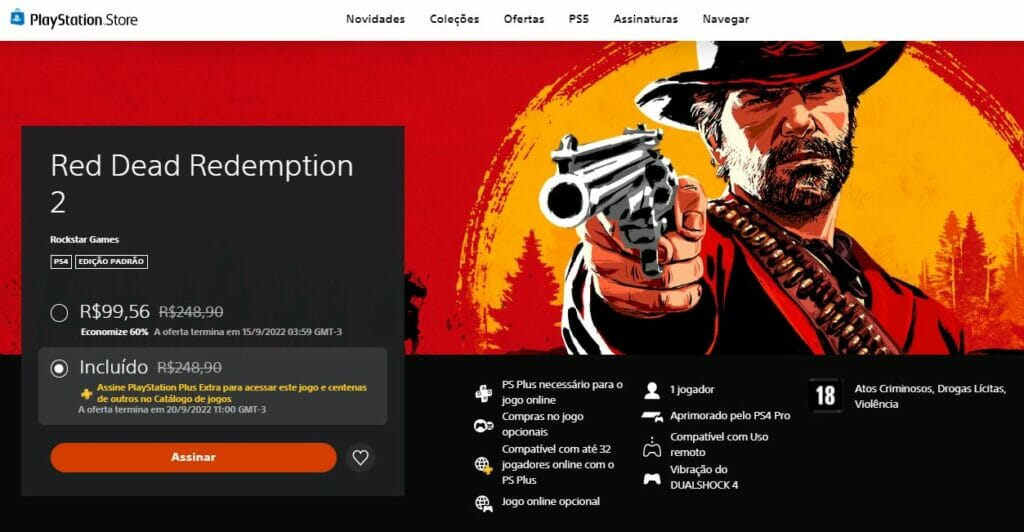Click the in-game purchases controller icon
This screenshot has width=1024, height=532.
click(x=483, y=426)
